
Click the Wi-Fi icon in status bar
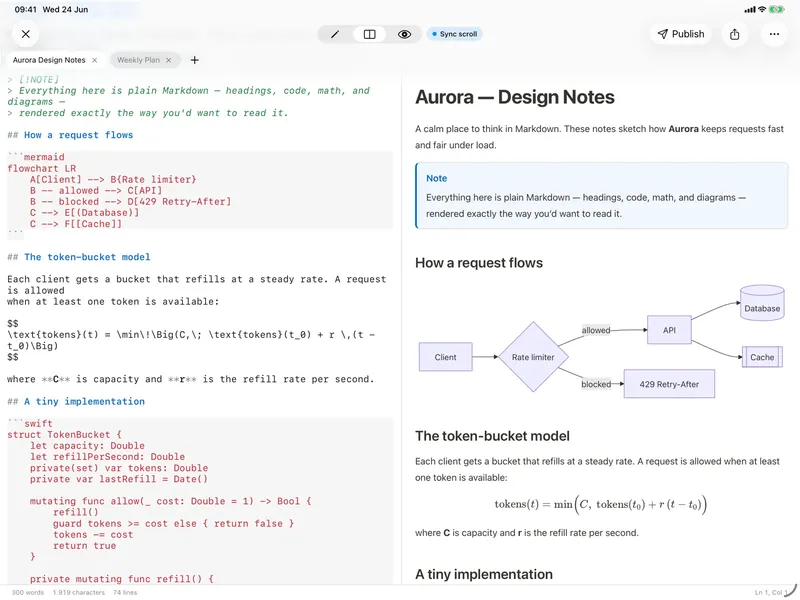762,9
